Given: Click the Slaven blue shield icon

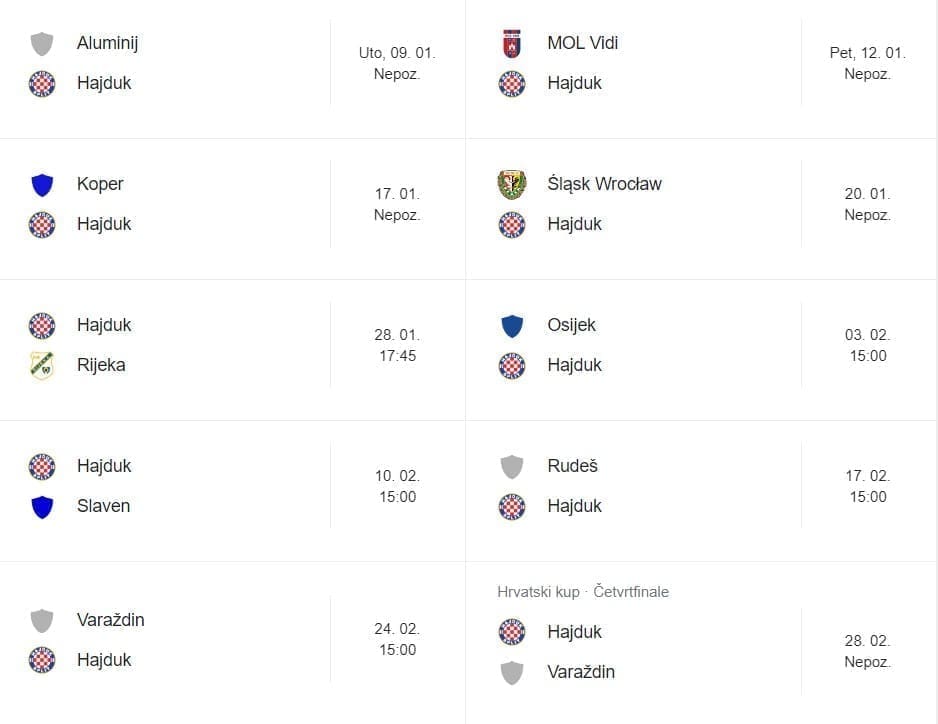Looking at the screenshot, I should point(41,507).
